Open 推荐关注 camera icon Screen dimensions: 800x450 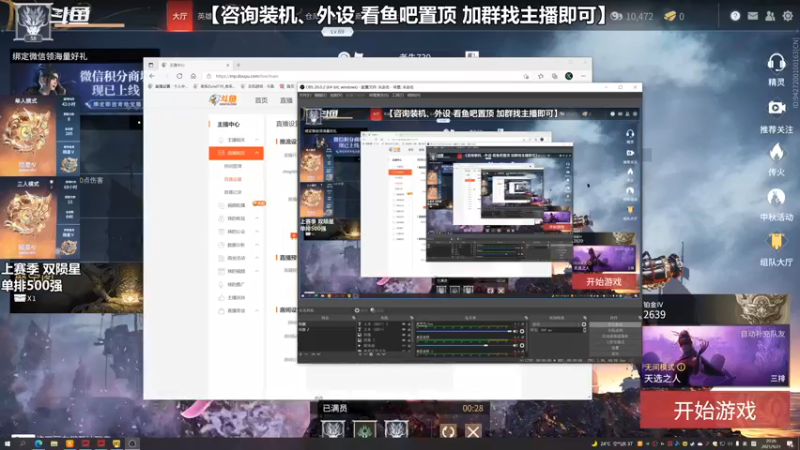776,115
